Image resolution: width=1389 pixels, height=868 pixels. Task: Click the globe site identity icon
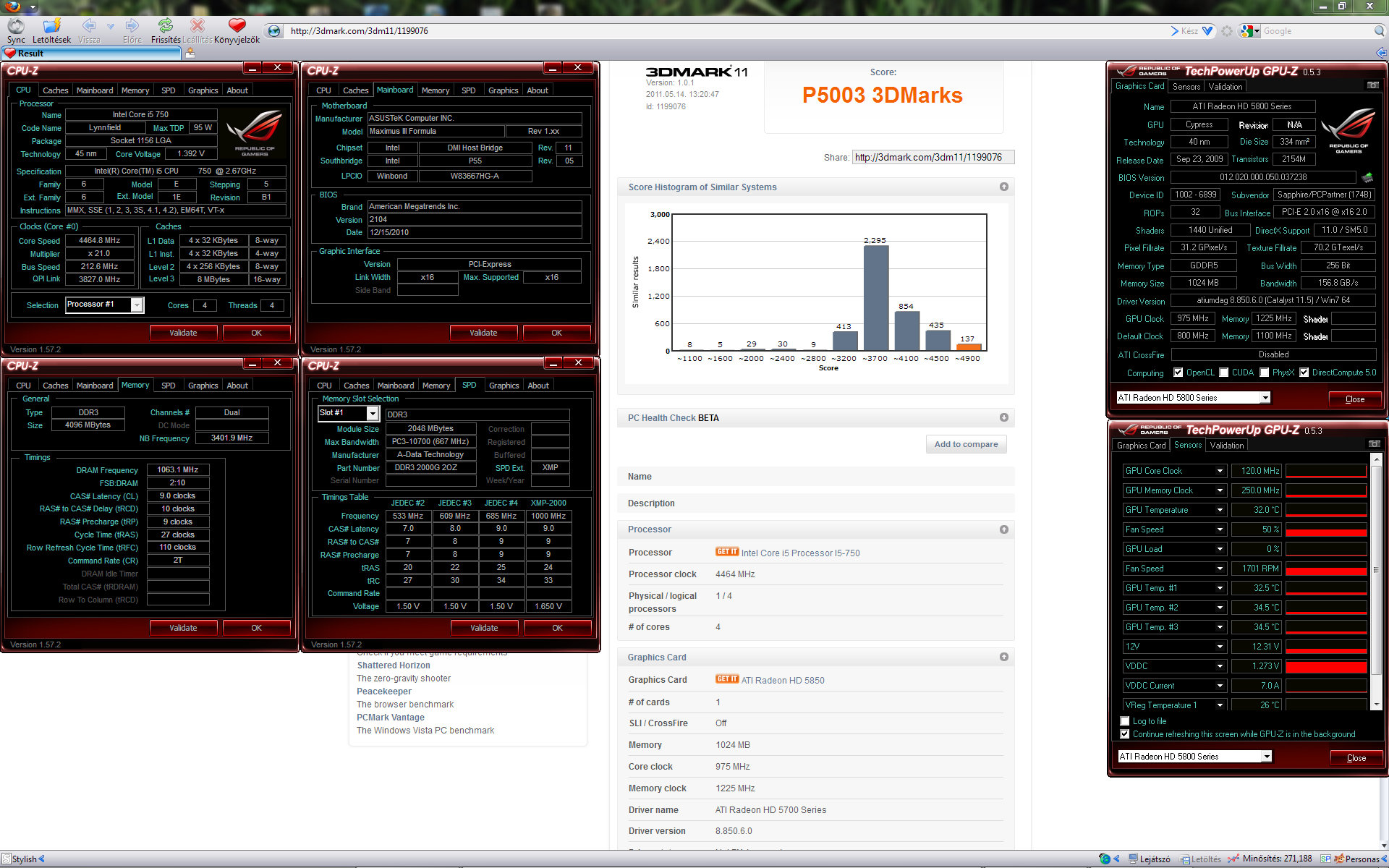point(274,31)
